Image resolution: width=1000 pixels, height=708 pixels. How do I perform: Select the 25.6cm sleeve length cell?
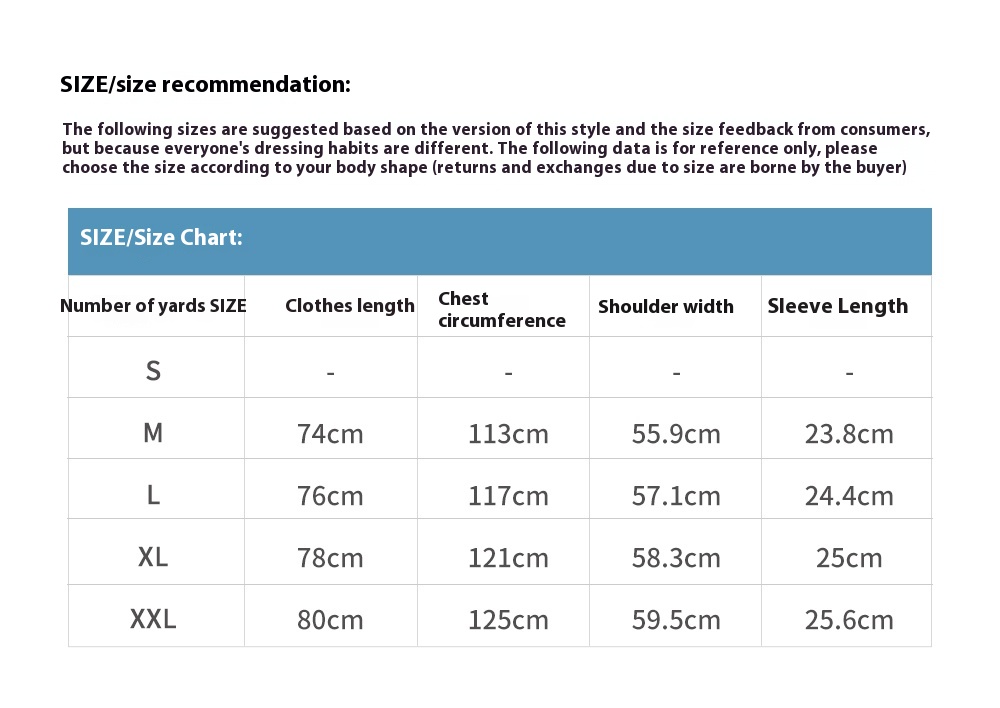[x=849, y=620]
